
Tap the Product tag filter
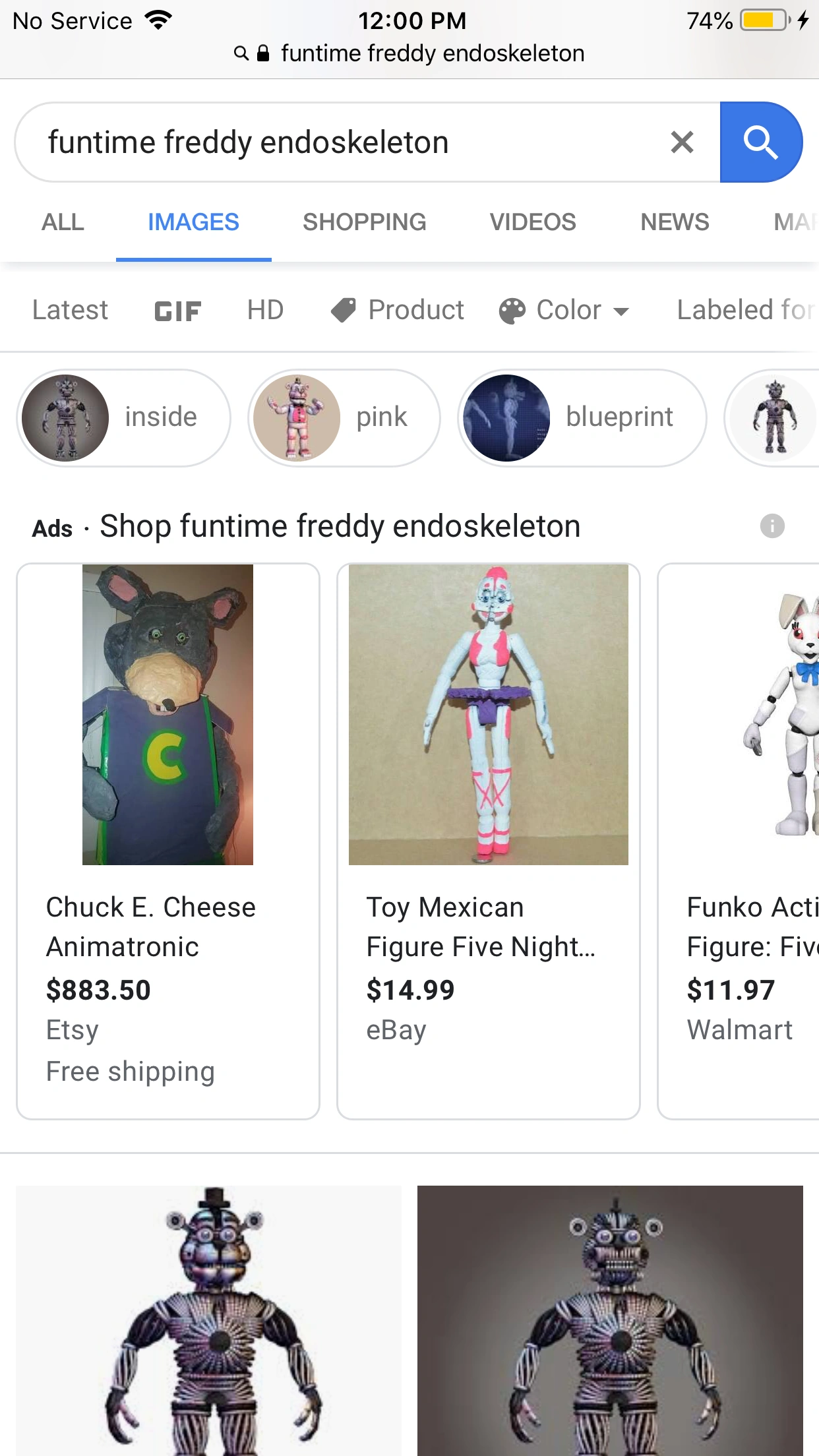398,310
